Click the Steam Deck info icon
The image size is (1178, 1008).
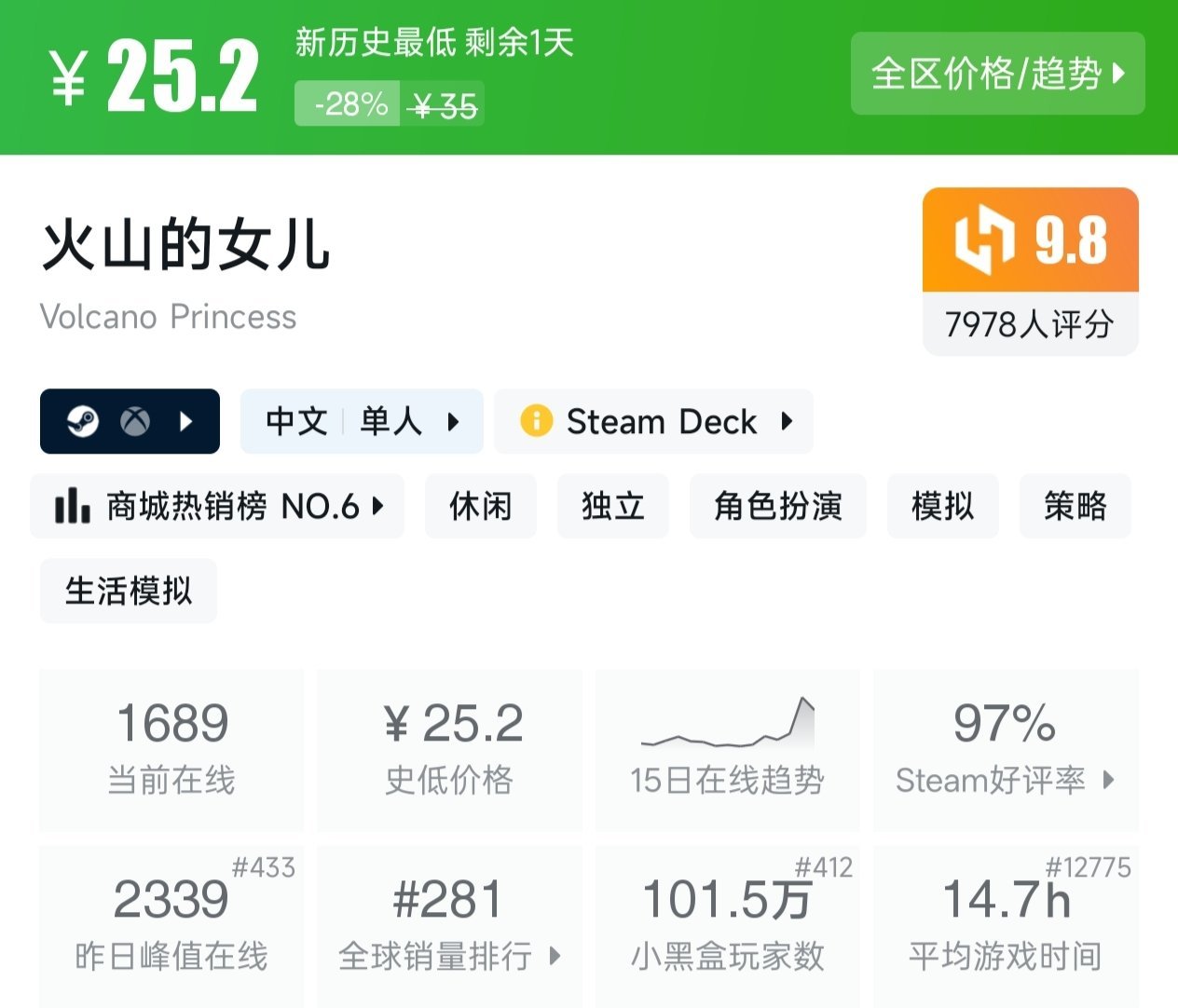pyautogui.click(x=536, y=421)
